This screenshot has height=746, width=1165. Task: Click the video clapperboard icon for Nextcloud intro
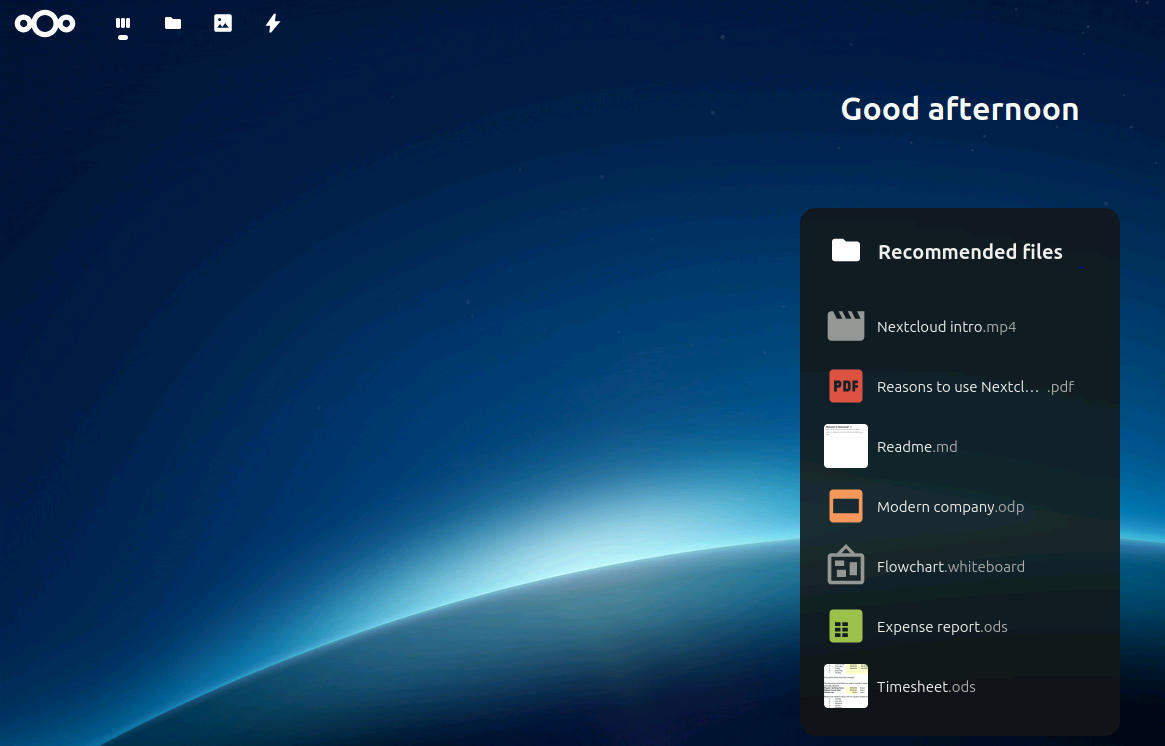845,326
